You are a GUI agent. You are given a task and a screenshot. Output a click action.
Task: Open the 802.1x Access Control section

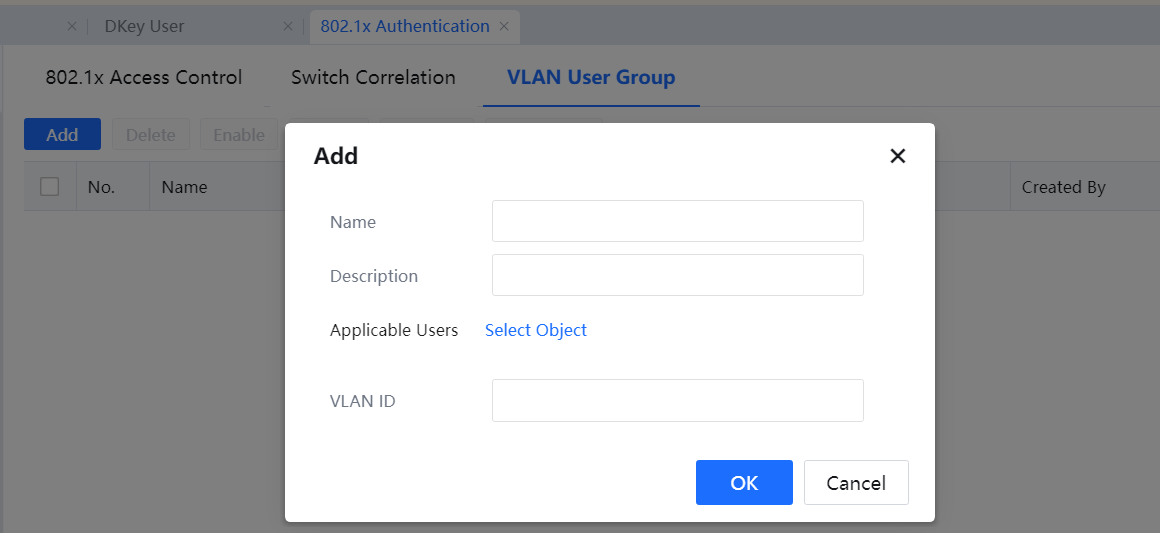click(x=144, y=78)
